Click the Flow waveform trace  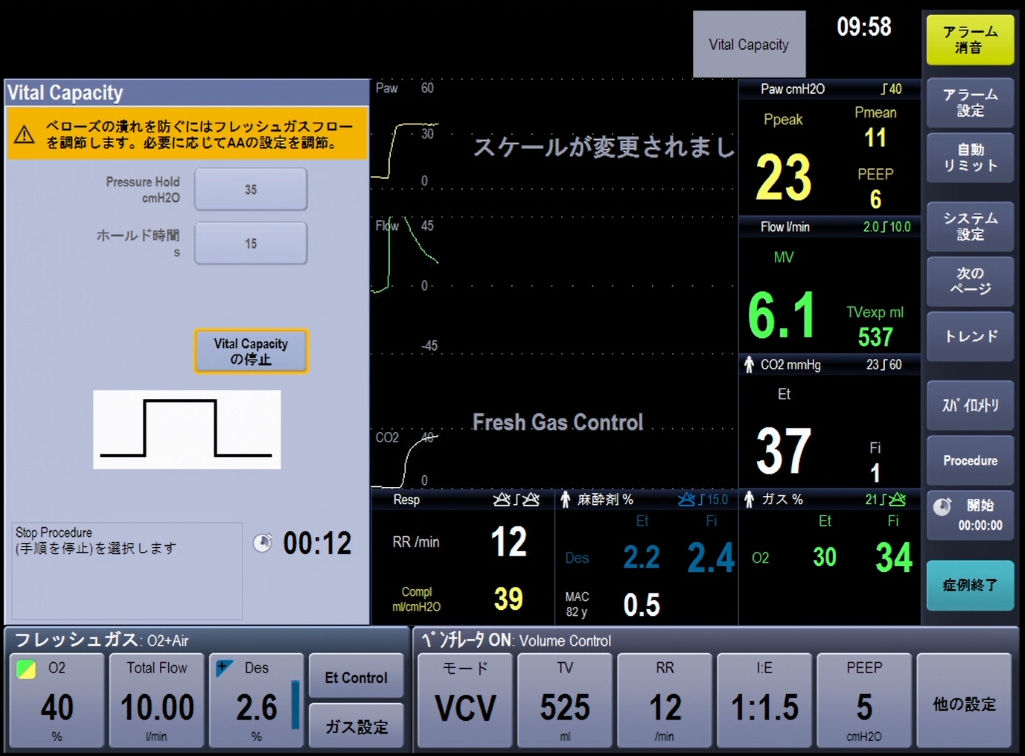(x=404, y=254)
